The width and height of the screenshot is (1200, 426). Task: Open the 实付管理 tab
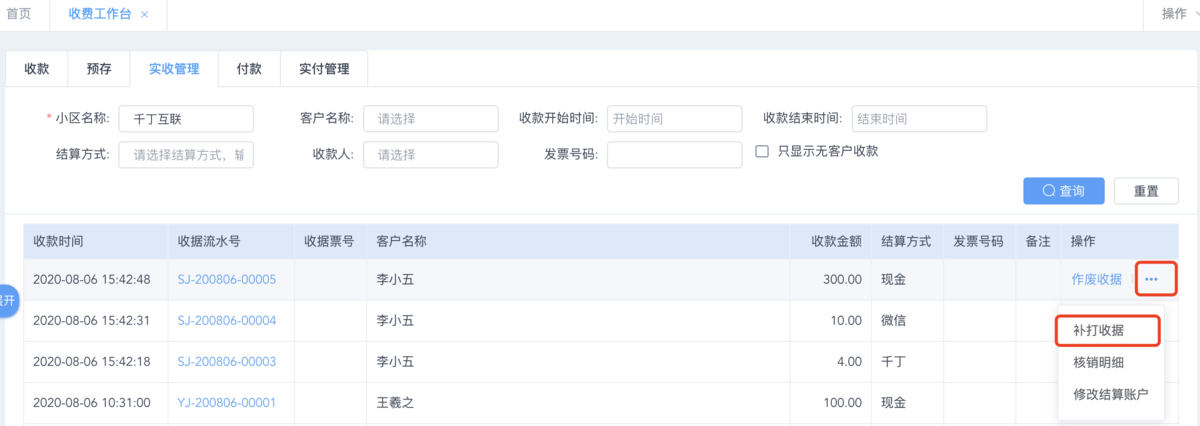coord(324,69)
